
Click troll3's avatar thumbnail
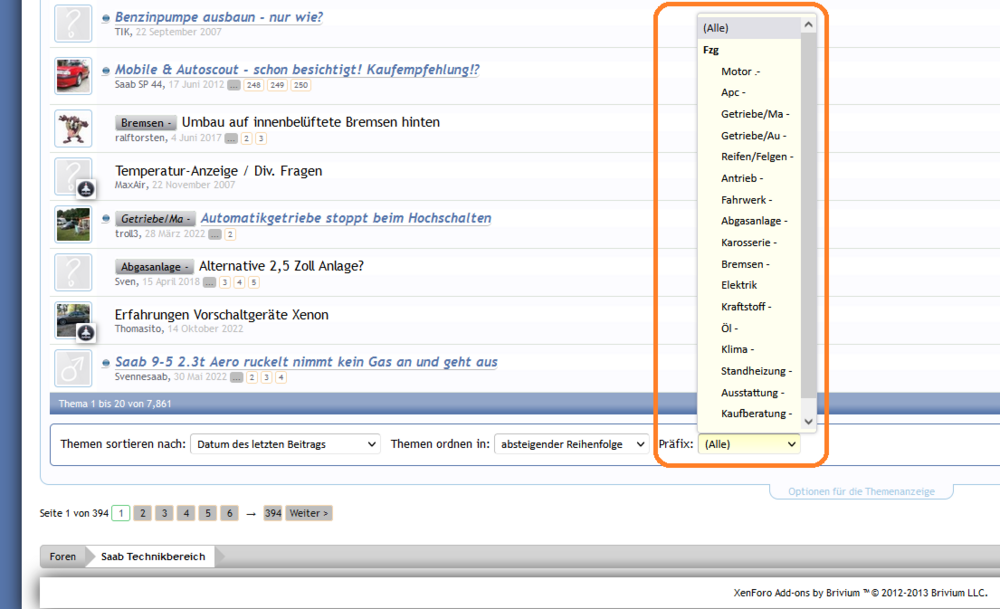click(73, 224)
